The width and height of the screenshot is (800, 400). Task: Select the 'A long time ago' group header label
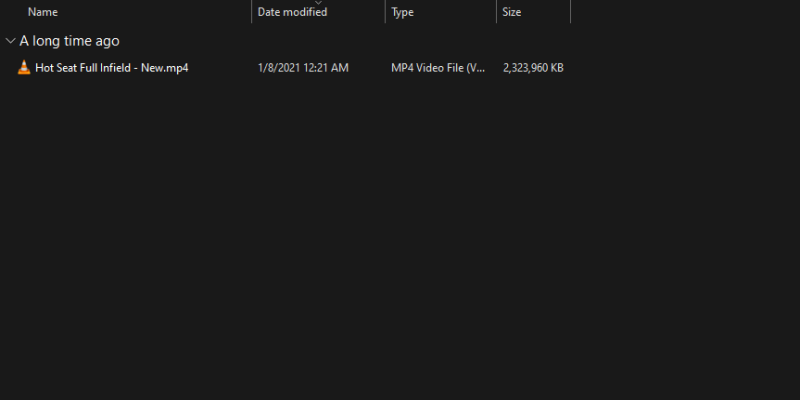(69, 41)
